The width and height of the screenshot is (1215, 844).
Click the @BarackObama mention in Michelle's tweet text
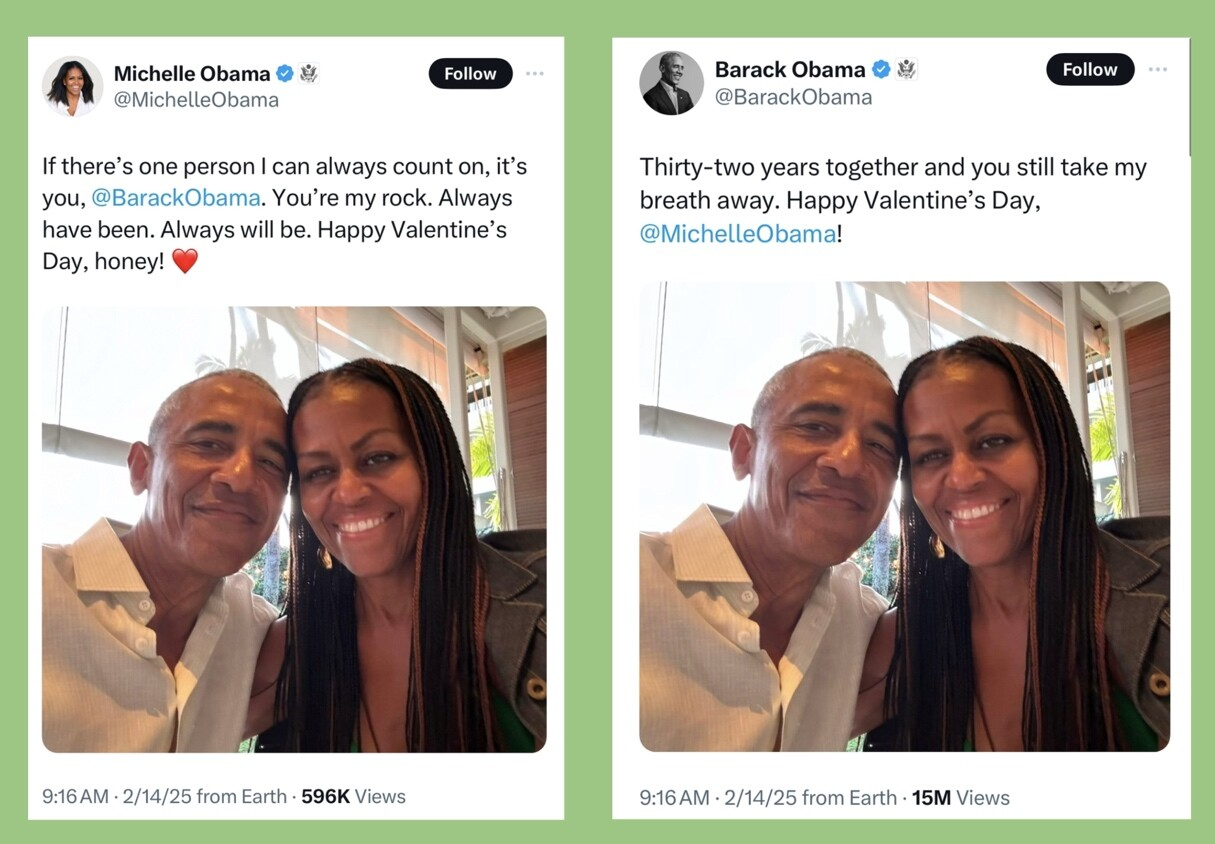pyautogui.click(x=177, y=198)
